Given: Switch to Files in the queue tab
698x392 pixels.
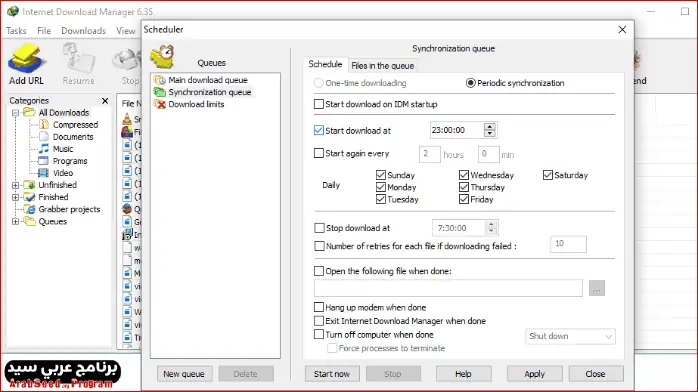Looking at the screenshot, I should tap(382, 66).
